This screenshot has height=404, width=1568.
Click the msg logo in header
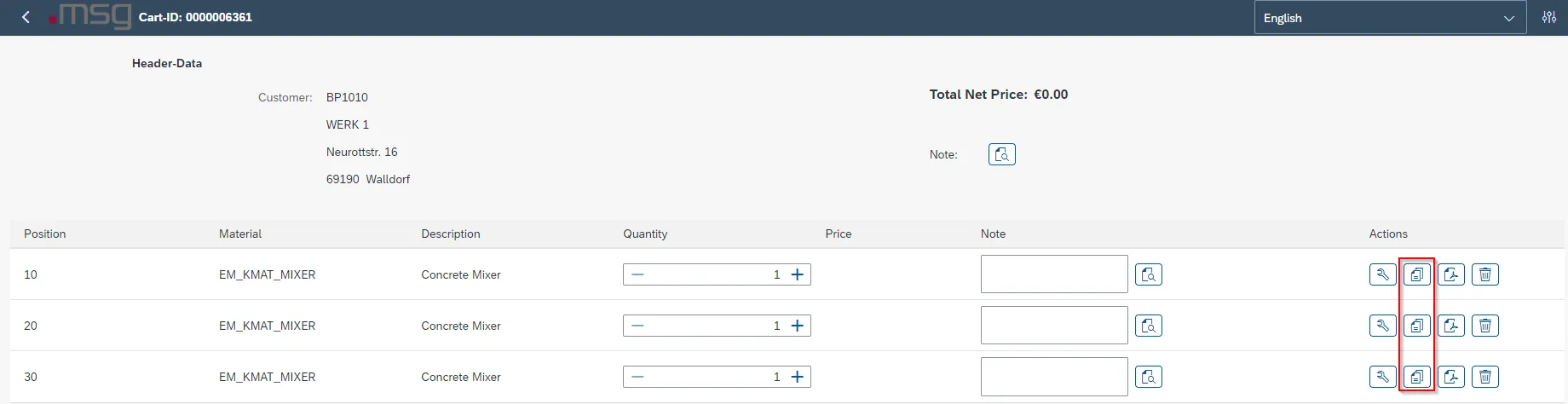click(x=91, y=16)
